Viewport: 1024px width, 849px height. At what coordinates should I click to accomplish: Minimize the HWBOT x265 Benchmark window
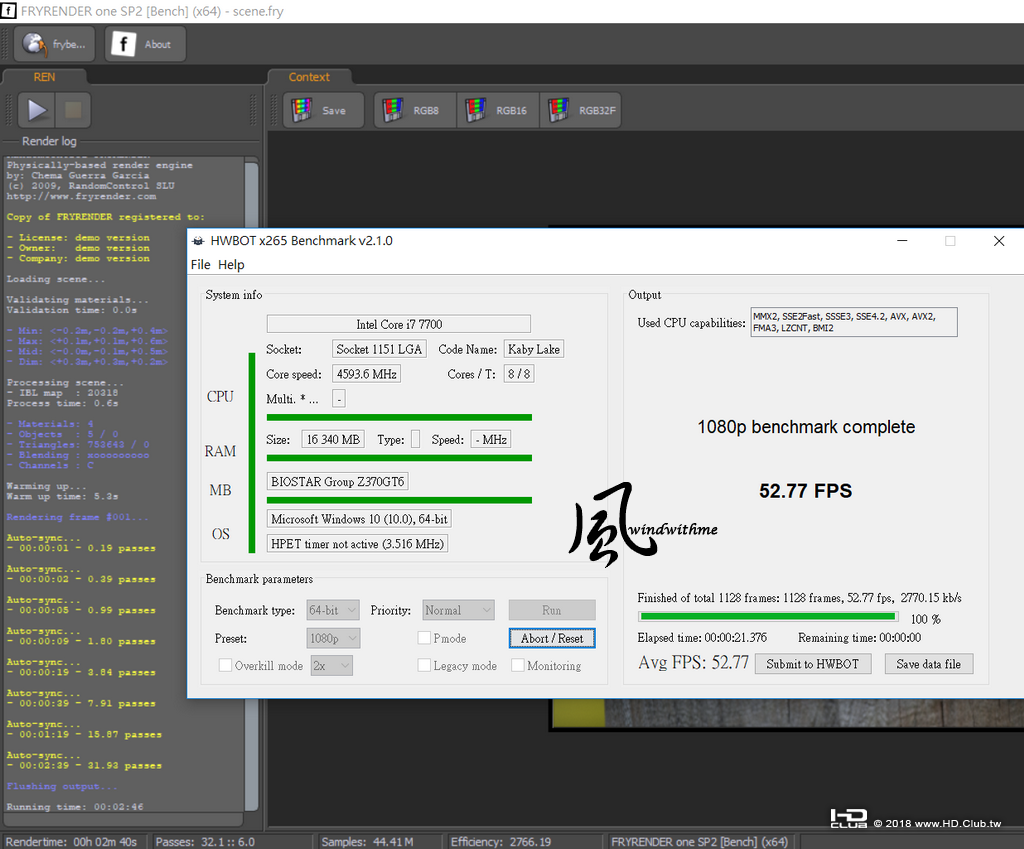(x=903, y=241)
